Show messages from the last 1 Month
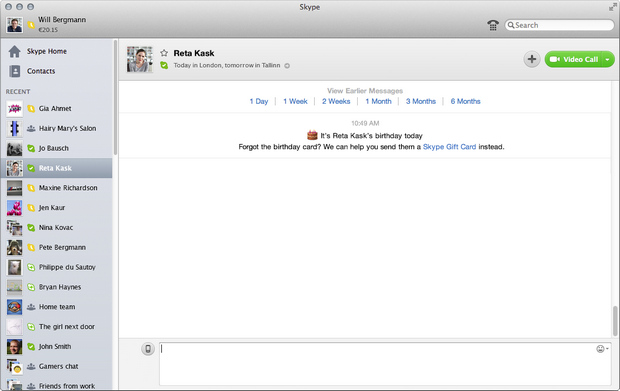 (x=378, y=101)
